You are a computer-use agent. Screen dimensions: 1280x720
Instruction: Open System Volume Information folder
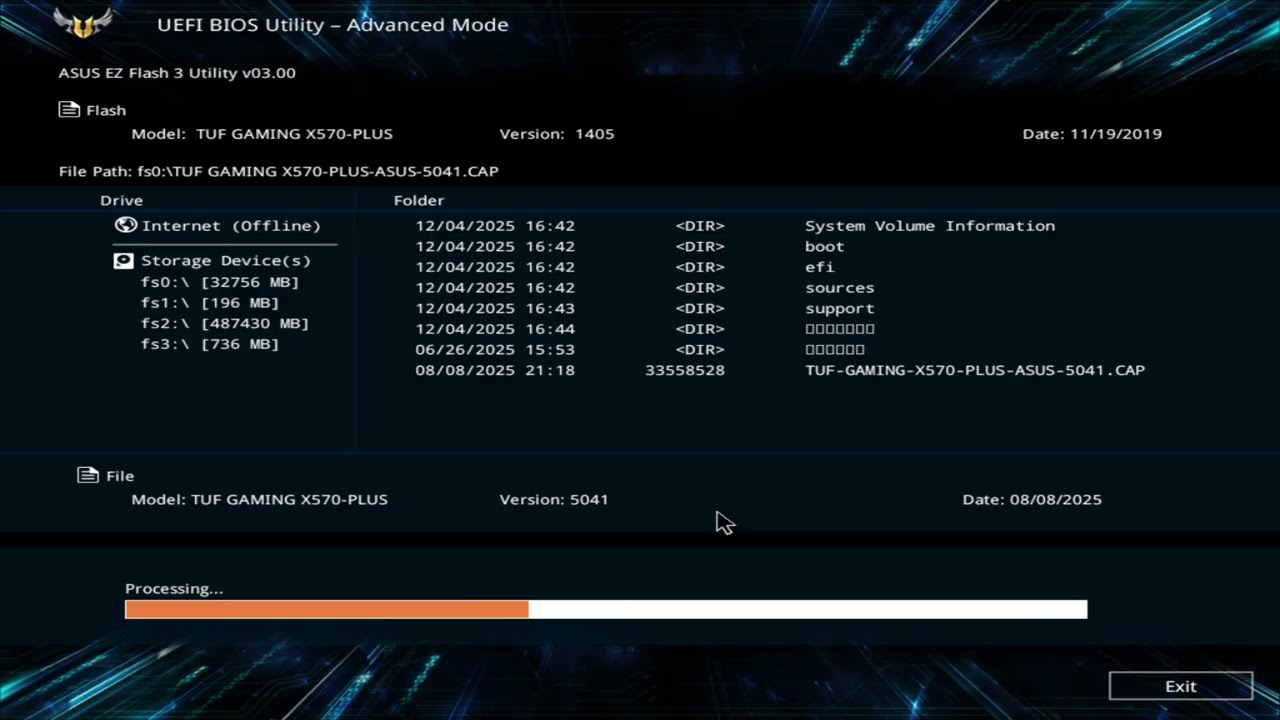tap(930, 226)
